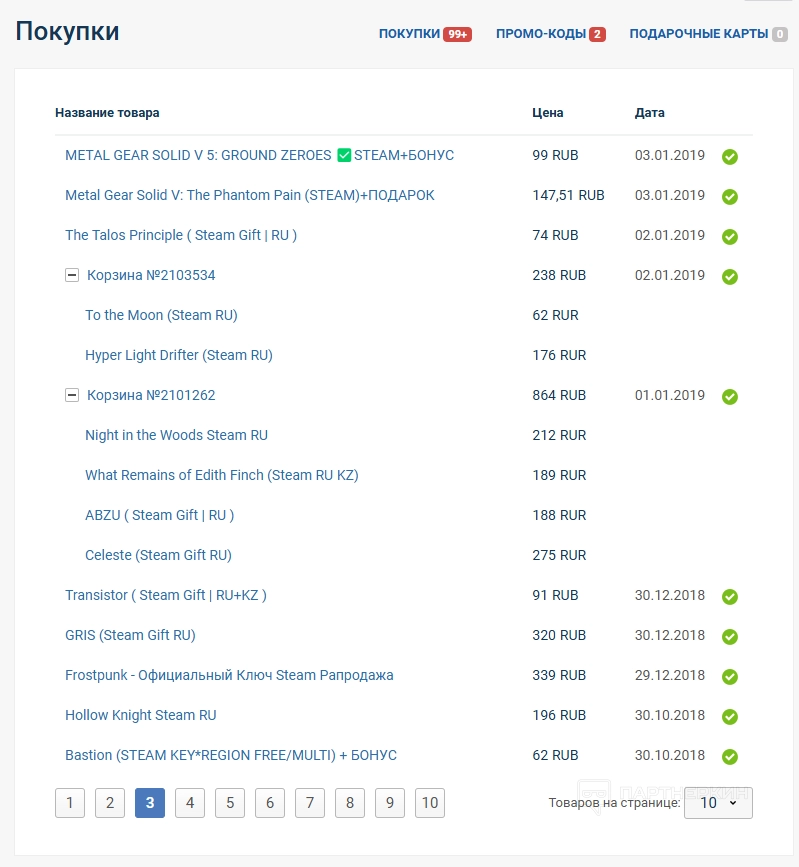Open What Remains of Edith Finch link
The height and width of the screenshot is (867, 799).
point(222,475)
